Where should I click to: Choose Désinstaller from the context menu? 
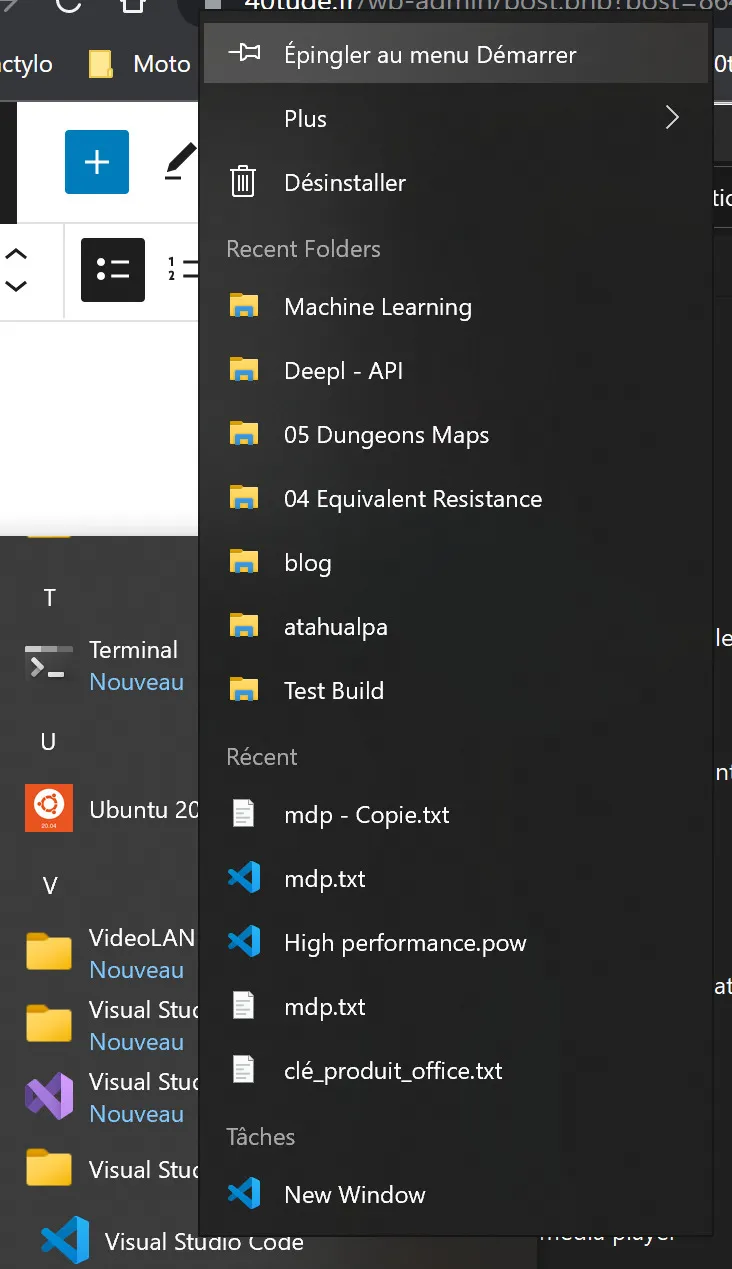(x=456, y=182)
